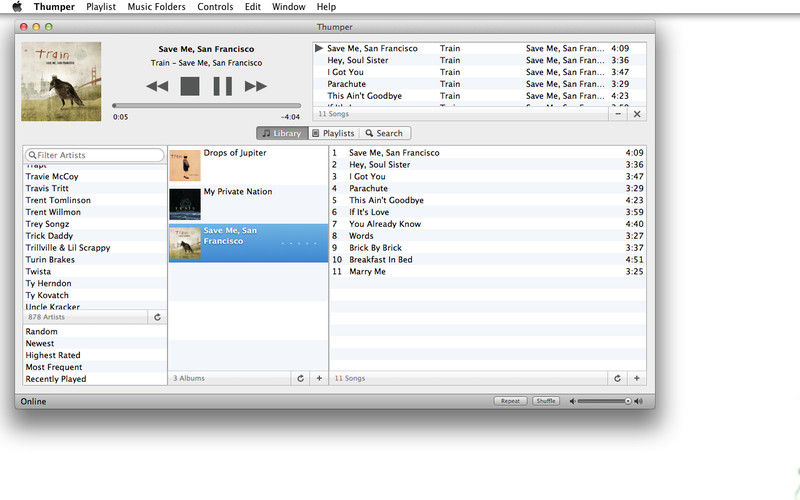Toggle the Repeat button
Viewport: 800px width, 500px height.
[x=510, y=401]
